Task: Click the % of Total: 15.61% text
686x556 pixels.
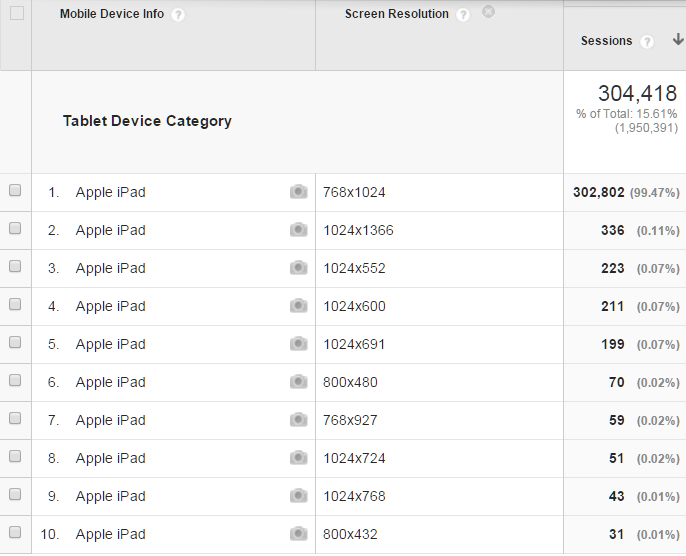Action: click(626, 114)
